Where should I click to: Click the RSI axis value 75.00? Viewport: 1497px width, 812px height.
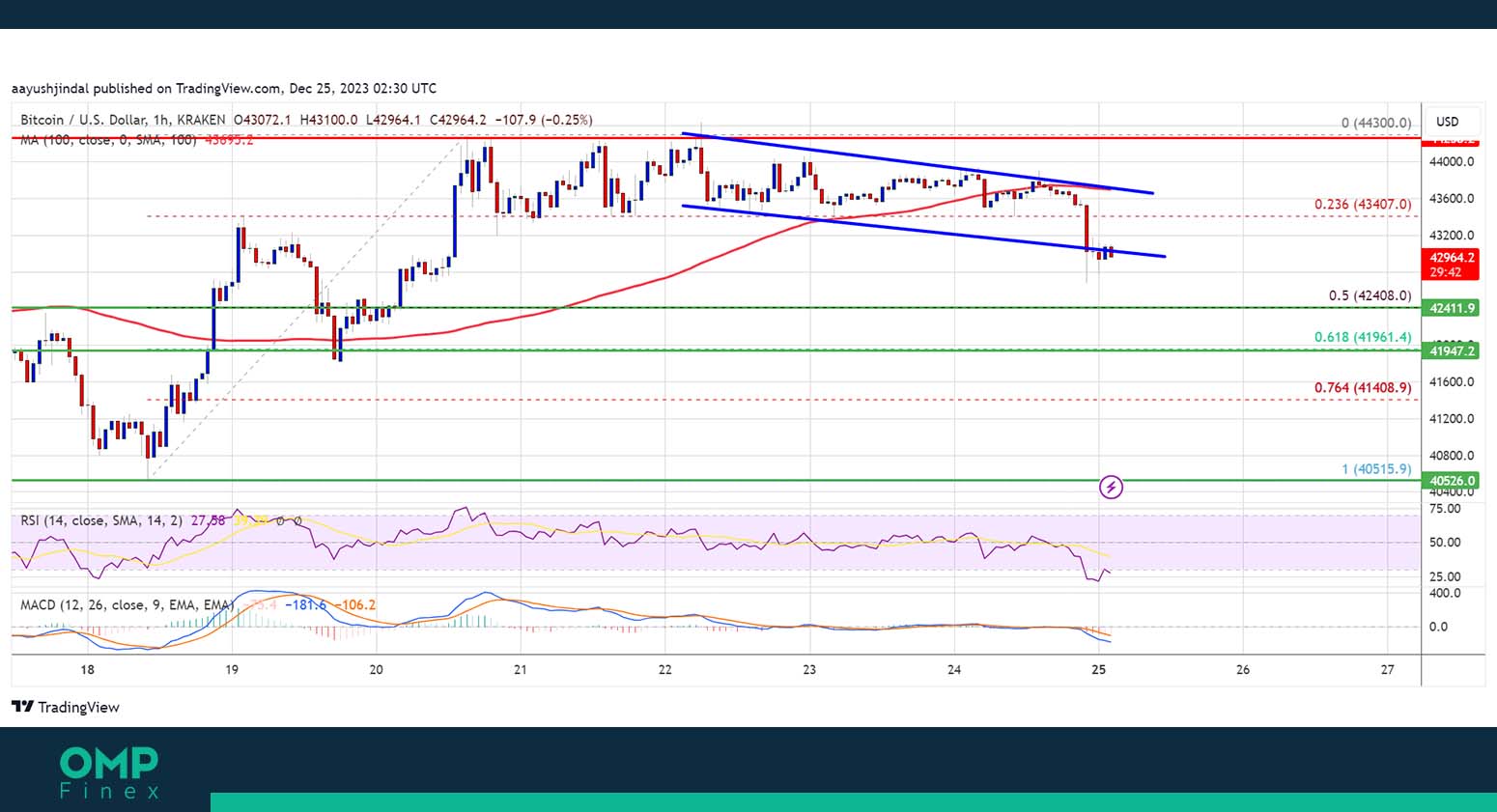[x=1445, y=508]
